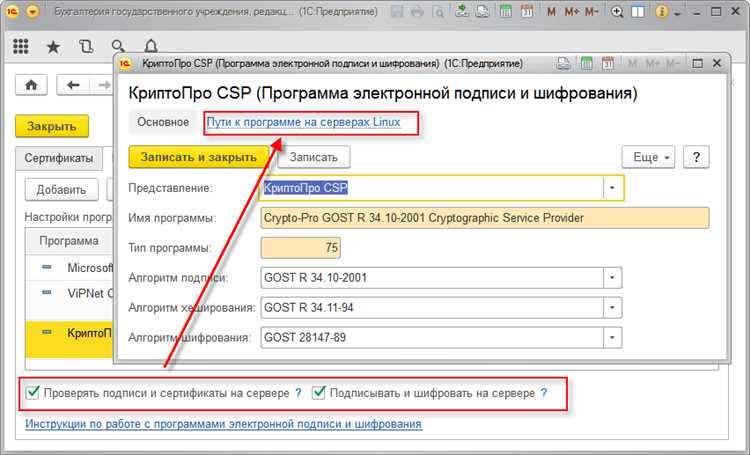
Task: Open the Еще dropdown menu
Action: coord(648,157)
